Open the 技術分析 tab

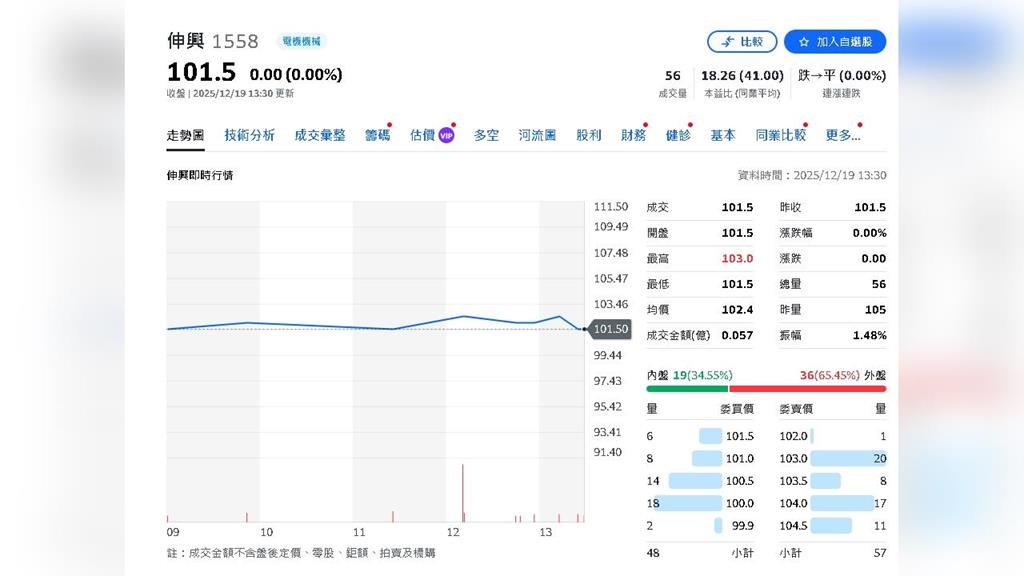249,135
